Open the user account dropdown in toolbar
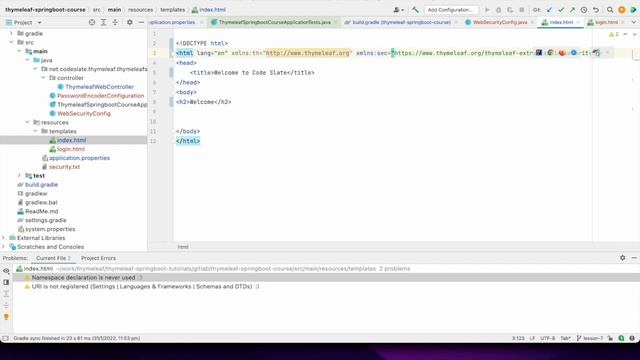The image size is (640, 360). [398, 10]
